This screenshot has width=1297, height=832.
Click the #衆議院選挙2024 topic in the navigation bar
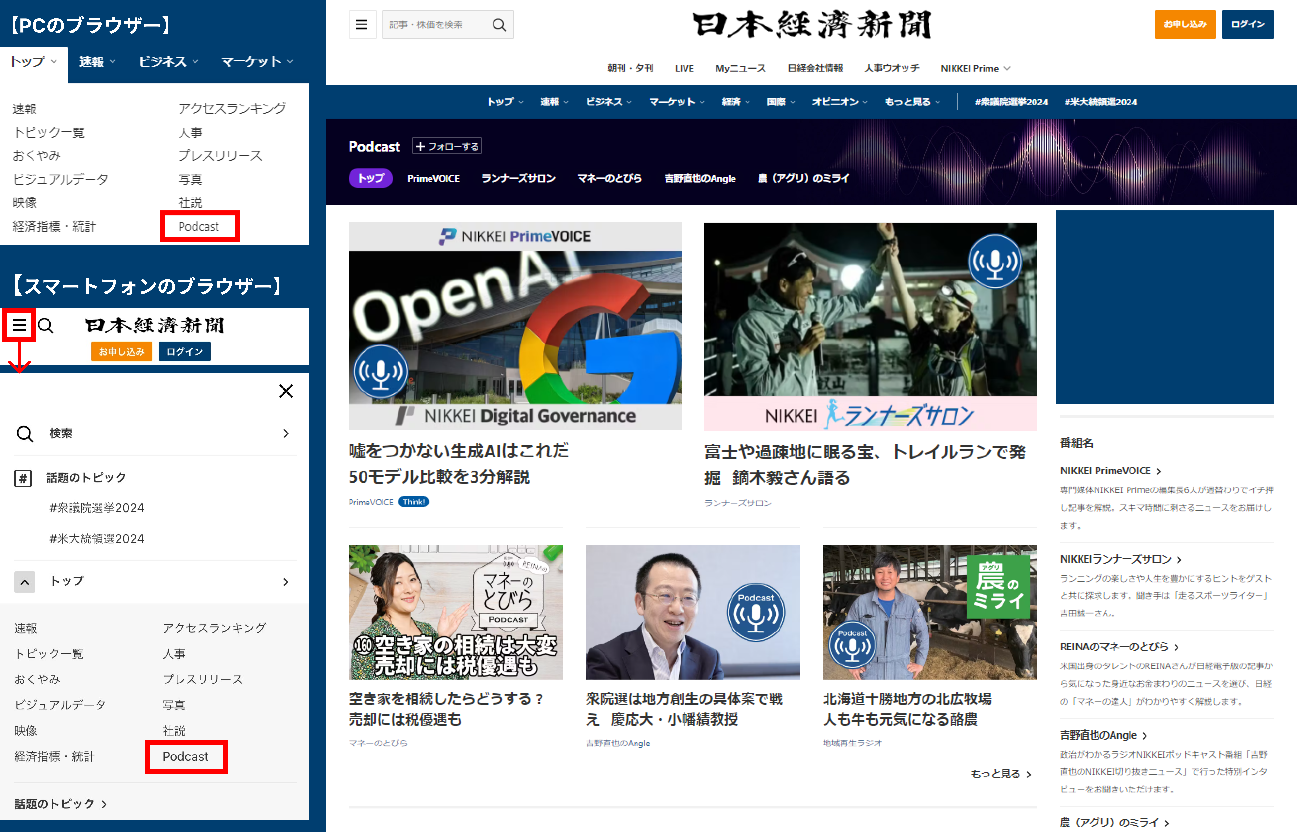(x=1011, y=102)
